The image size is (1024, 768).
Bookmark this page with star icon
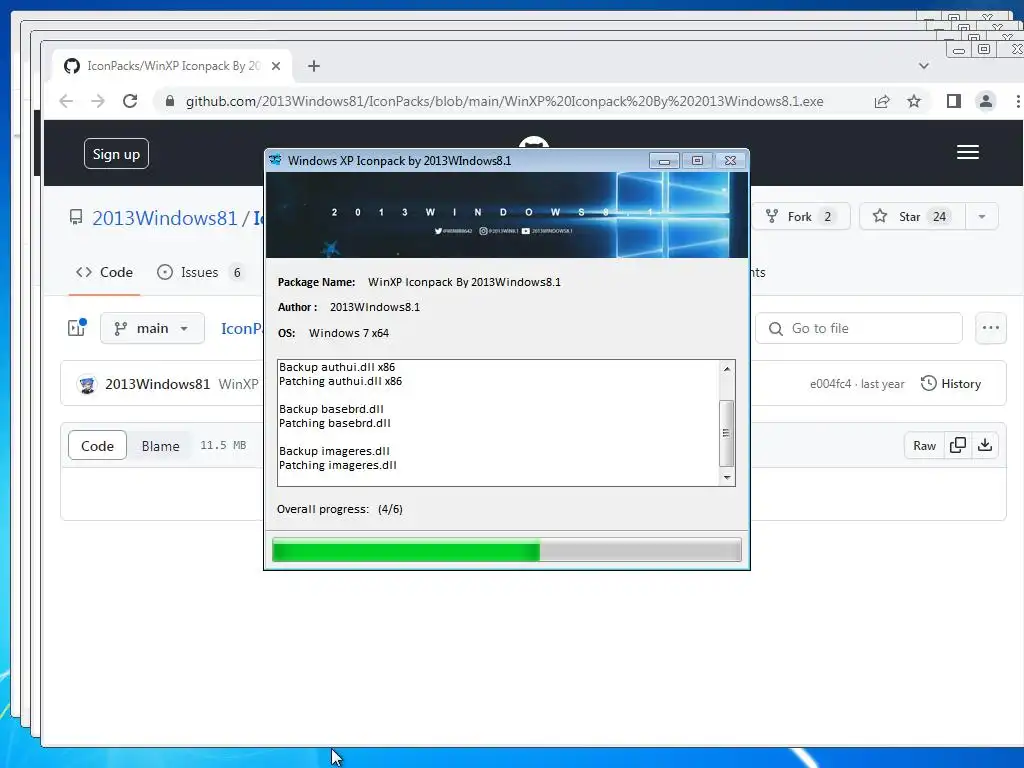[914, 101]
